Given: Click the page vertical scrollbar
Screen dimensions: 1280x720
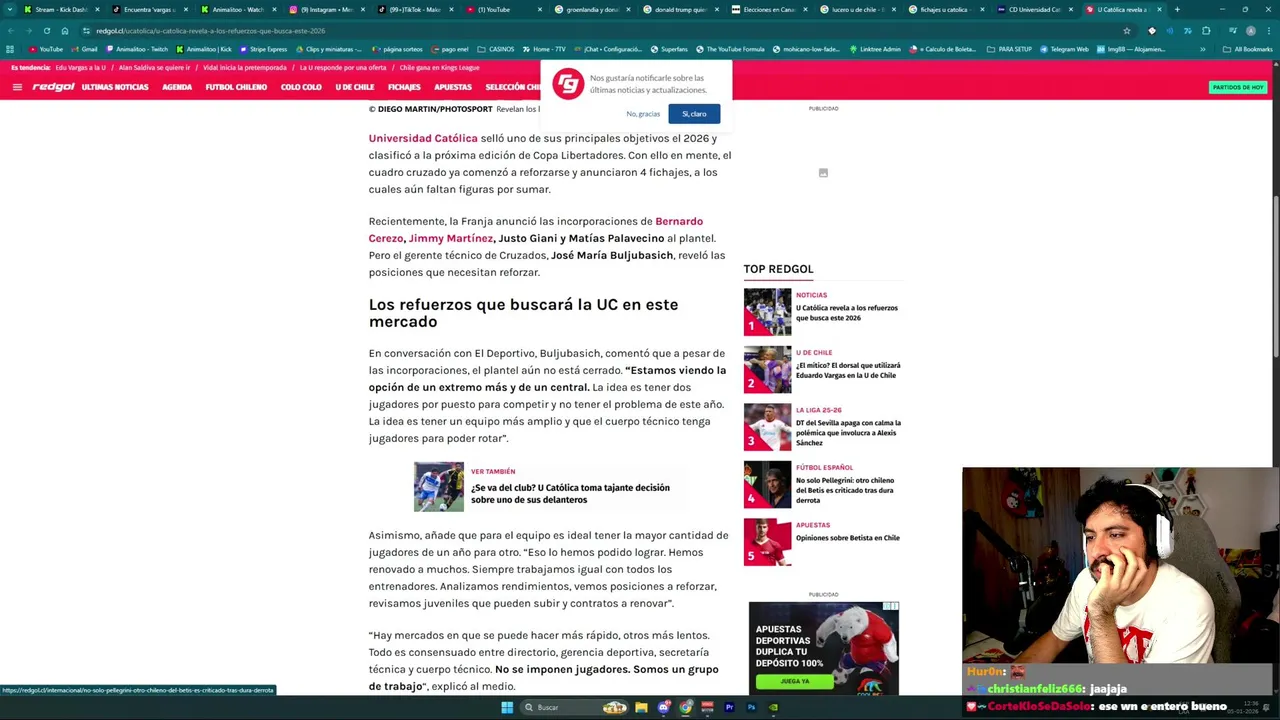Looking at the screenshot, I should [x=1275, y=275].
